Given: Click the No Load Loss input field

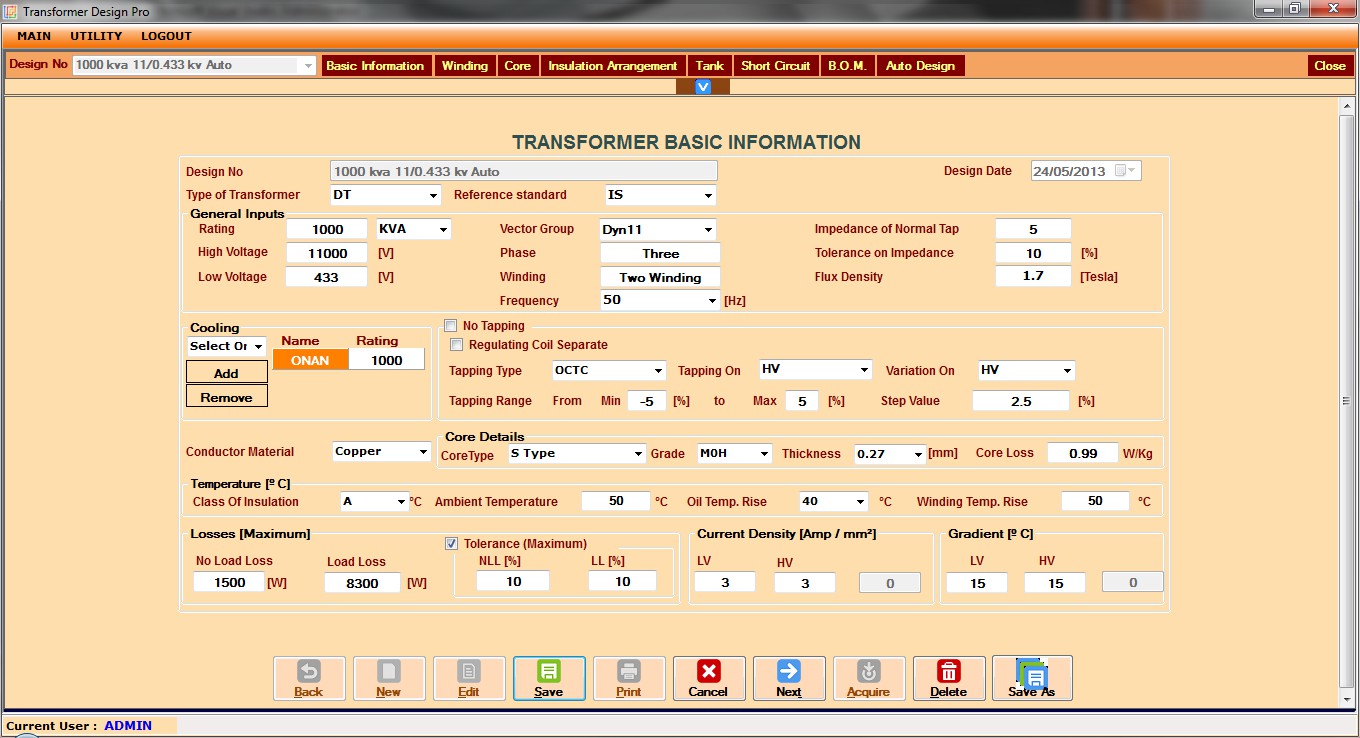Looking at the screenshot, I should pyautogui.click(x=229, y=582).
